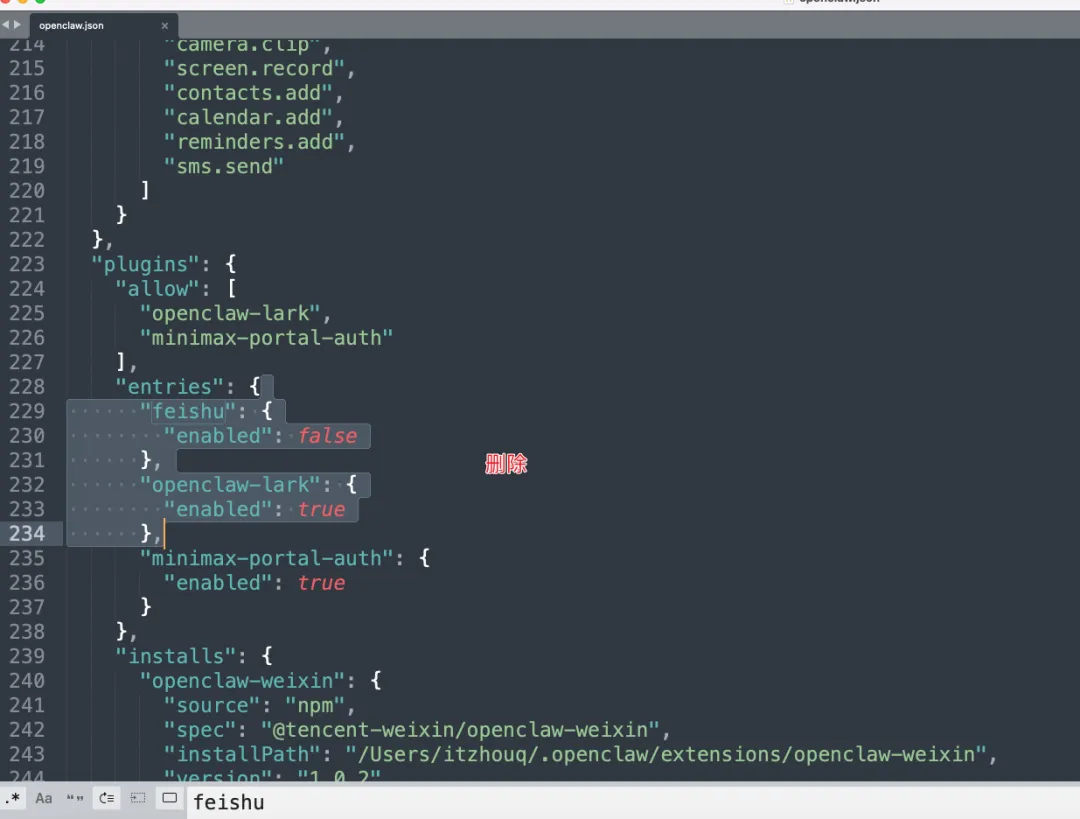This screenshot has height=819, width=1080.
Task: Click "openclaw-lark" key on line 232
Action: coord(229,485)
